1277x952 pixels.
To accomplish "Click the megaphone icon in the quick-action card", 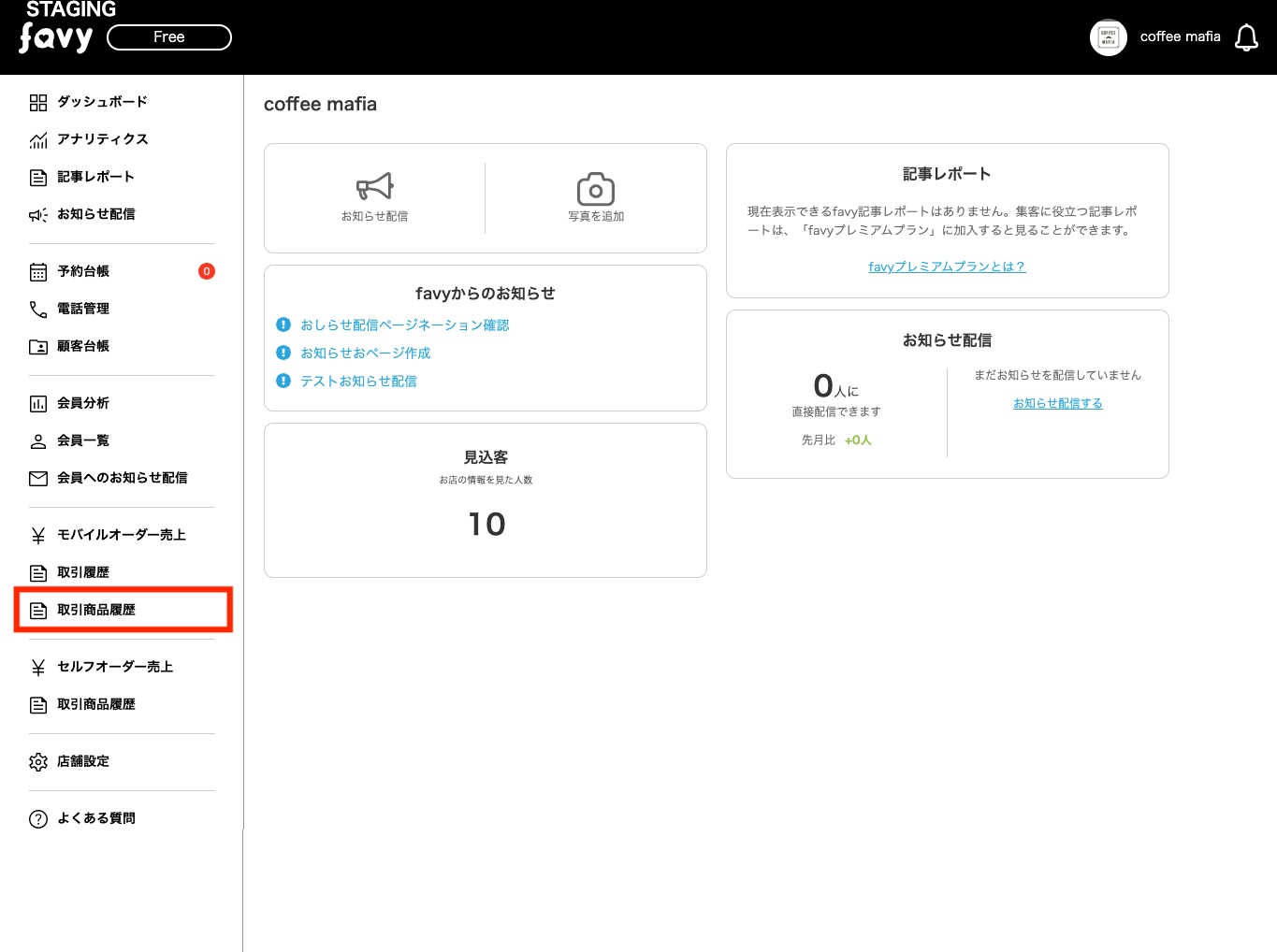I will 375,186.
